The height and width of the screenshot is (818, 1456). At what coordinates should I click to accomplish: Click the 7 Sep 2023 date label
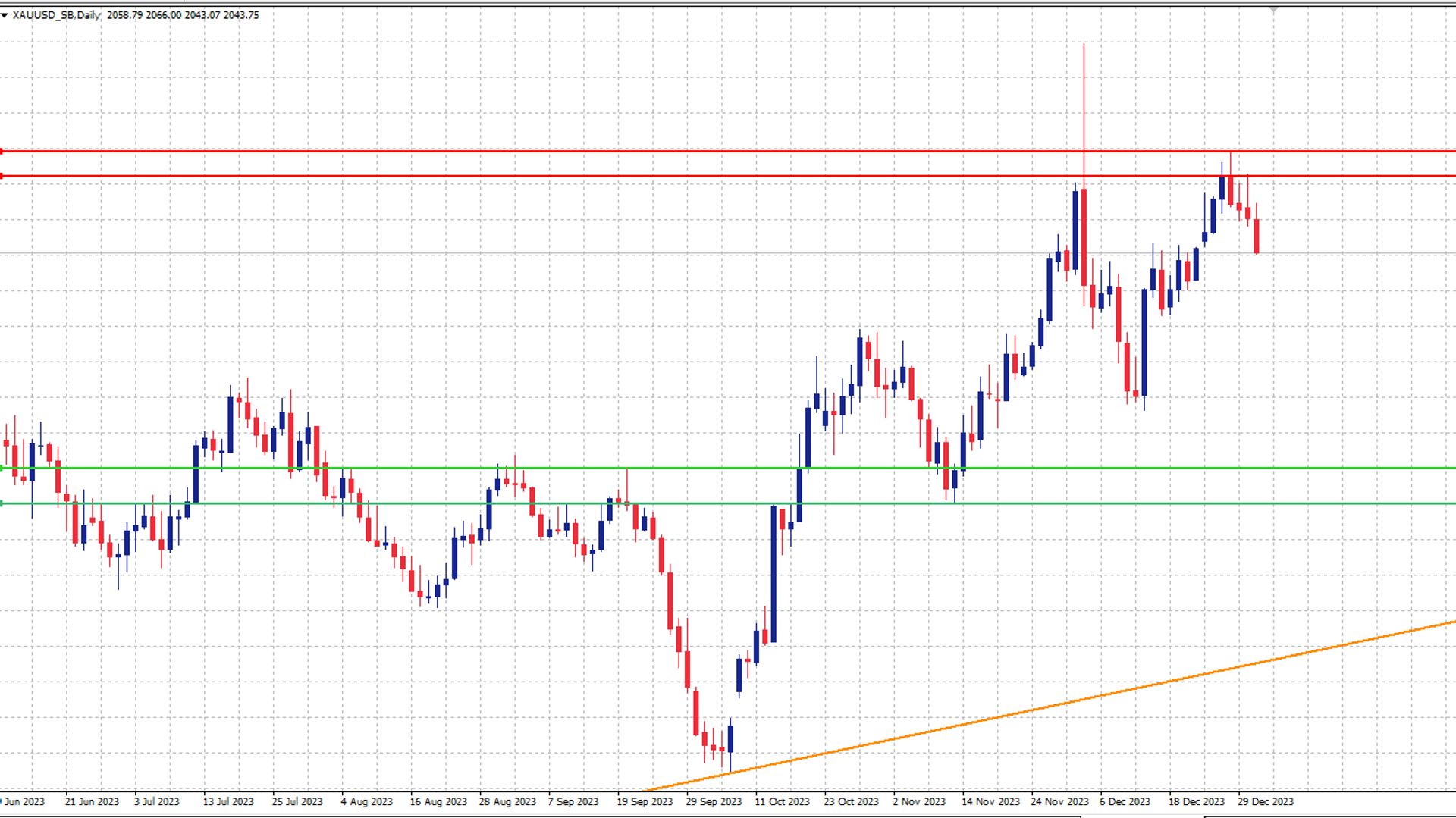(x=573, y=801)
